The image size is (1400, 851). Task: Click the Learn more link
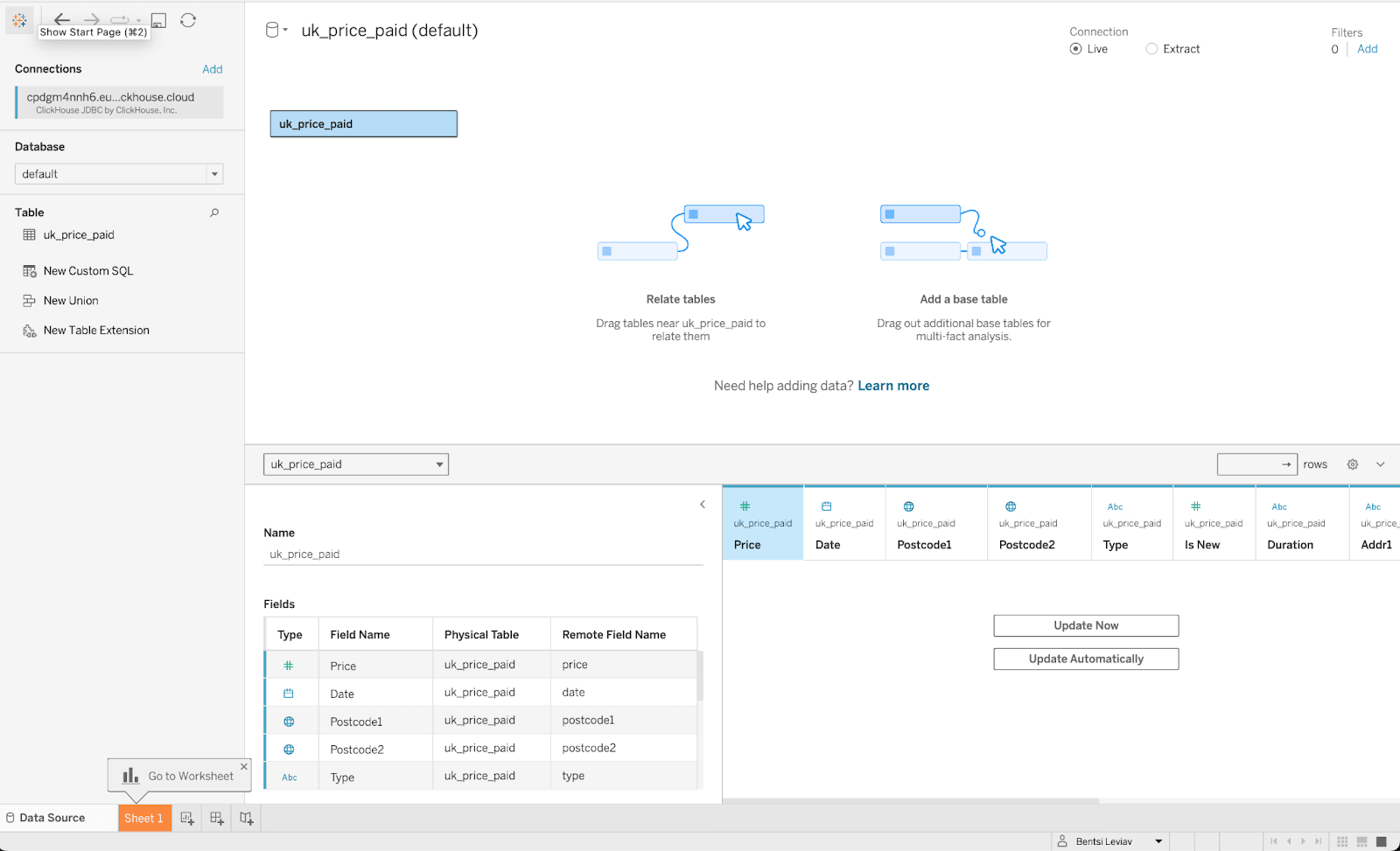tap(893, 386)
